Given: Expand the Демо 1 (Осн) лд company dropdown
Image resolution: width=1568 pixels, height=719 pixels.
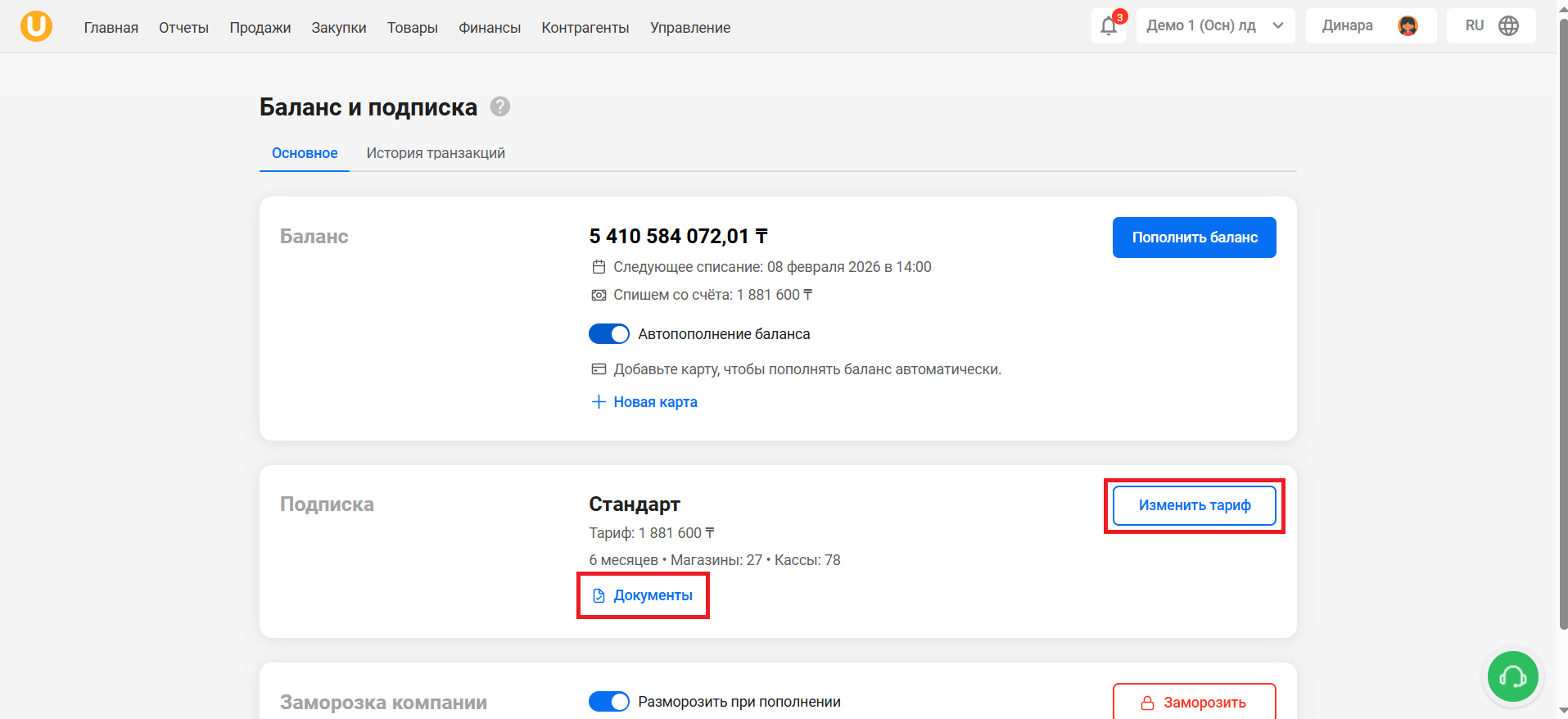Looking at the screenshot, I should [x=1215, y=26].
